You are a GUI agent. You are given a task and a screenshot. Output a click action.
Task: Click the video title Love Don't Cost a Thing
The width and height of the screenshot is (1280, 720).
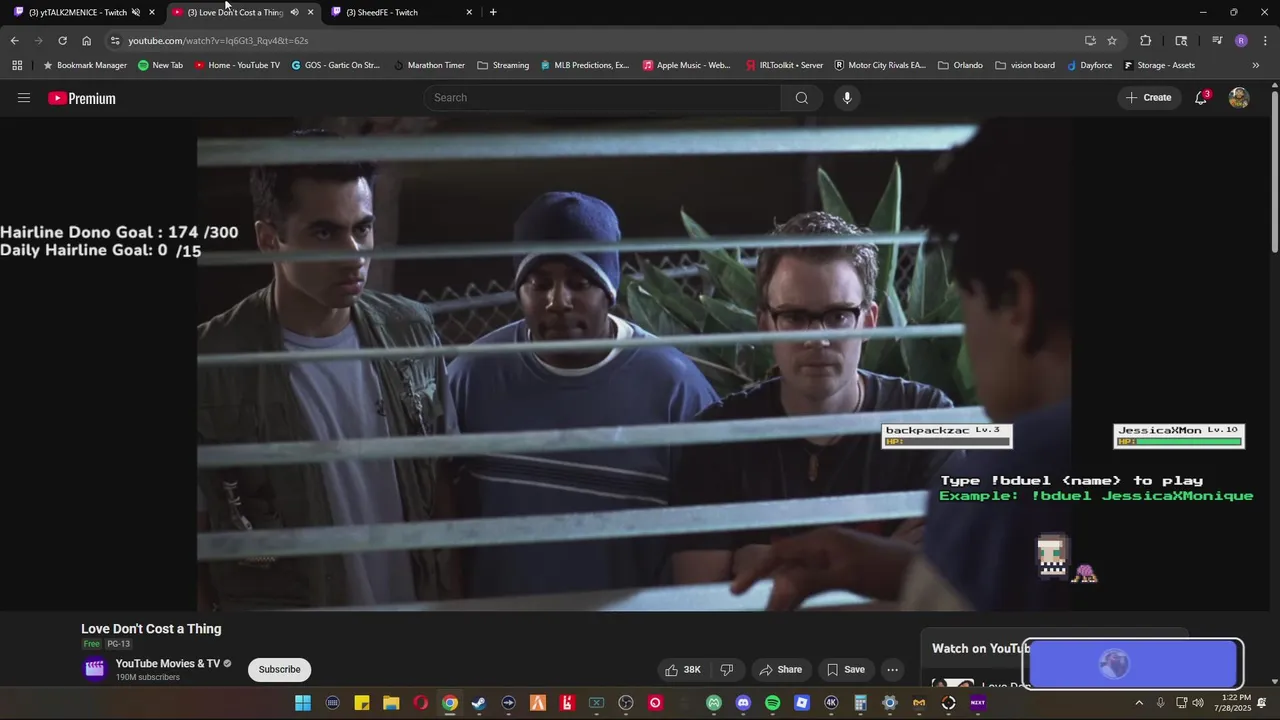pyautogui.click(x=151, y=629)
